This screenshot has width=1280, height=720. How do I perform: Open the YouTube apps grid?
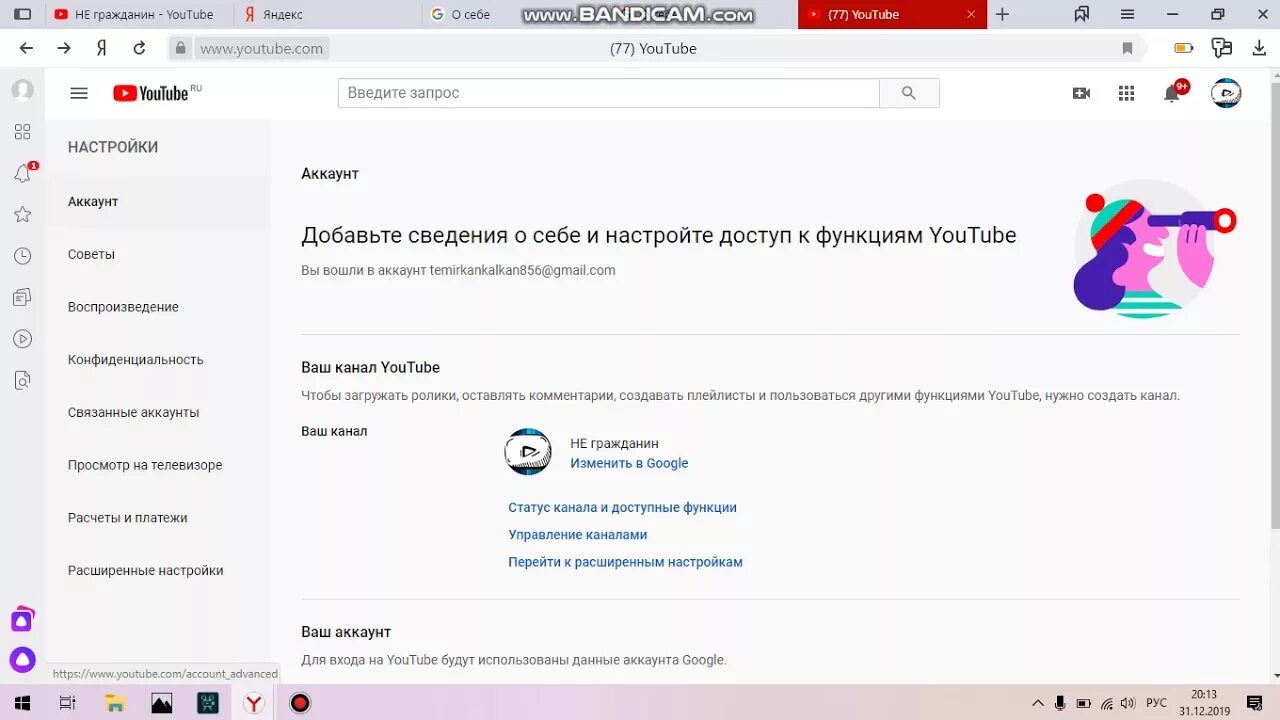click(x=1126, y=93)
